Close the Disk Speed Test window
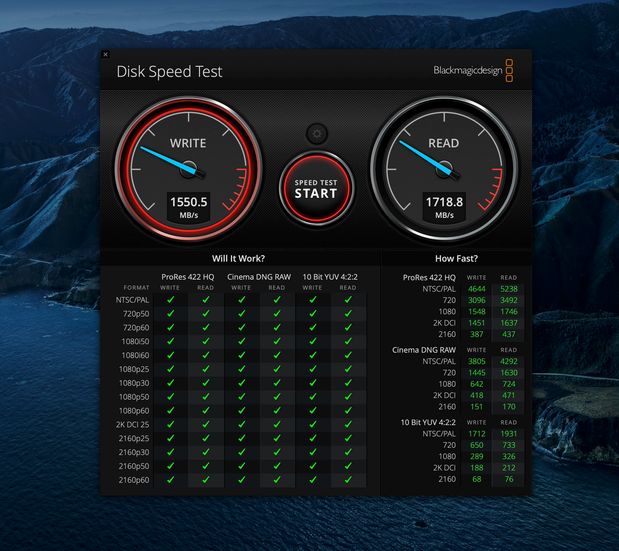The image size is (619, 551). (x=105, y=54)
